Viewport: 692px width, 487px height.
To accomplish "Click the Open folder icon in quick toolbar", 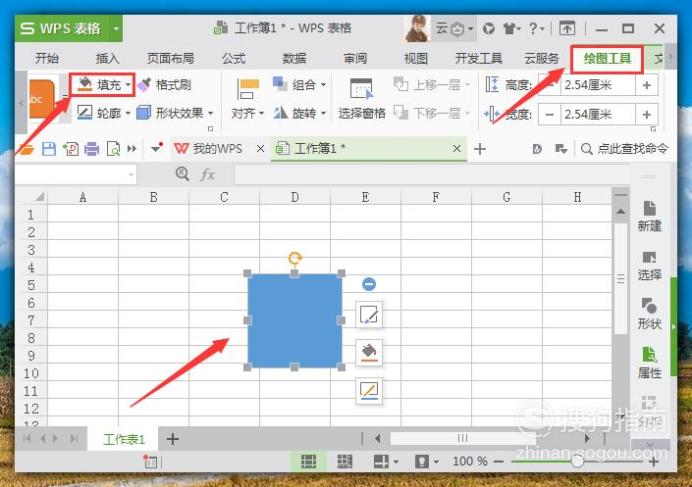I will (x=26, y=150).
